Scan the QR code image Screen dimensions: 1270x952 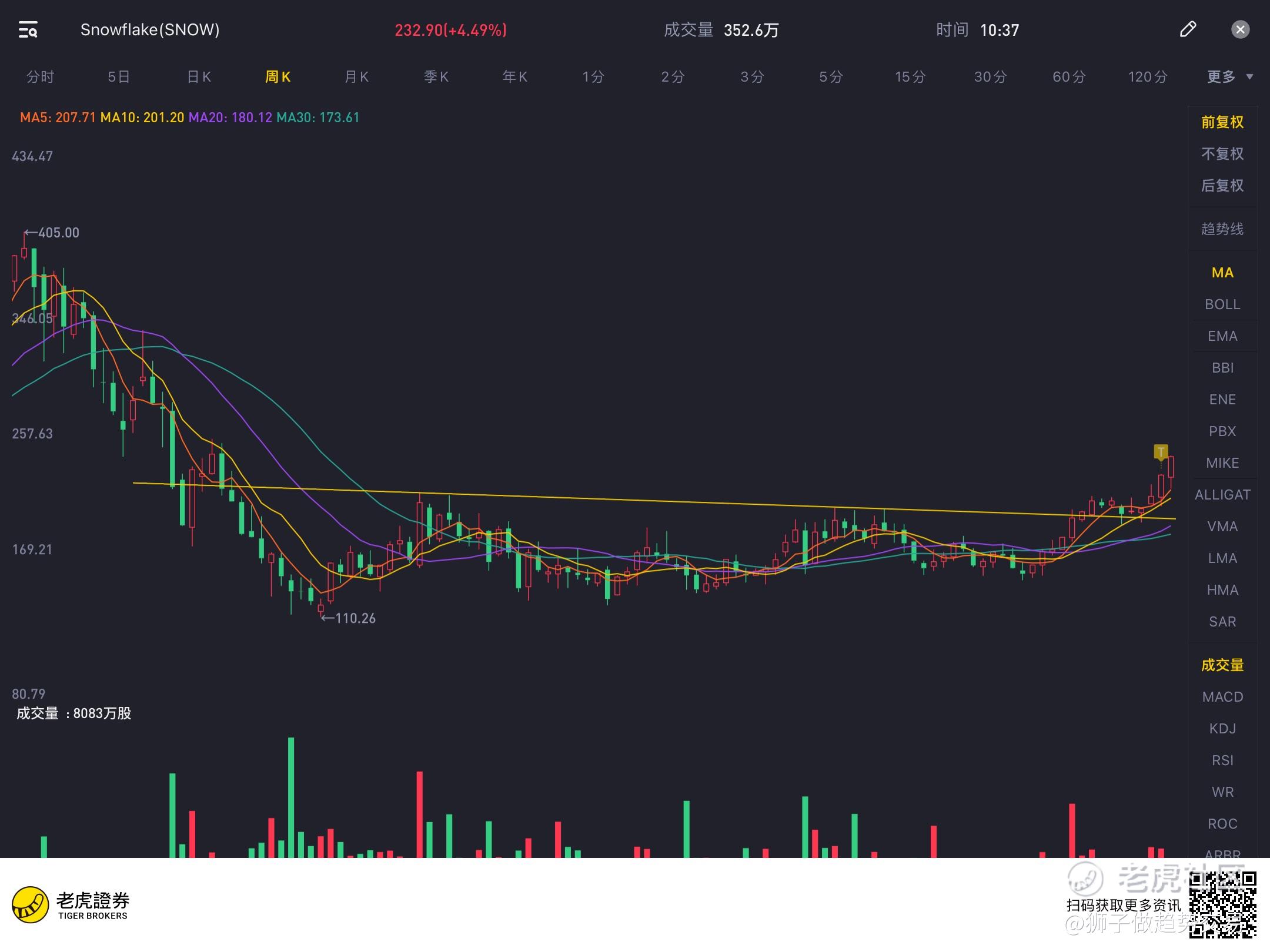[x=1223, y=905]
